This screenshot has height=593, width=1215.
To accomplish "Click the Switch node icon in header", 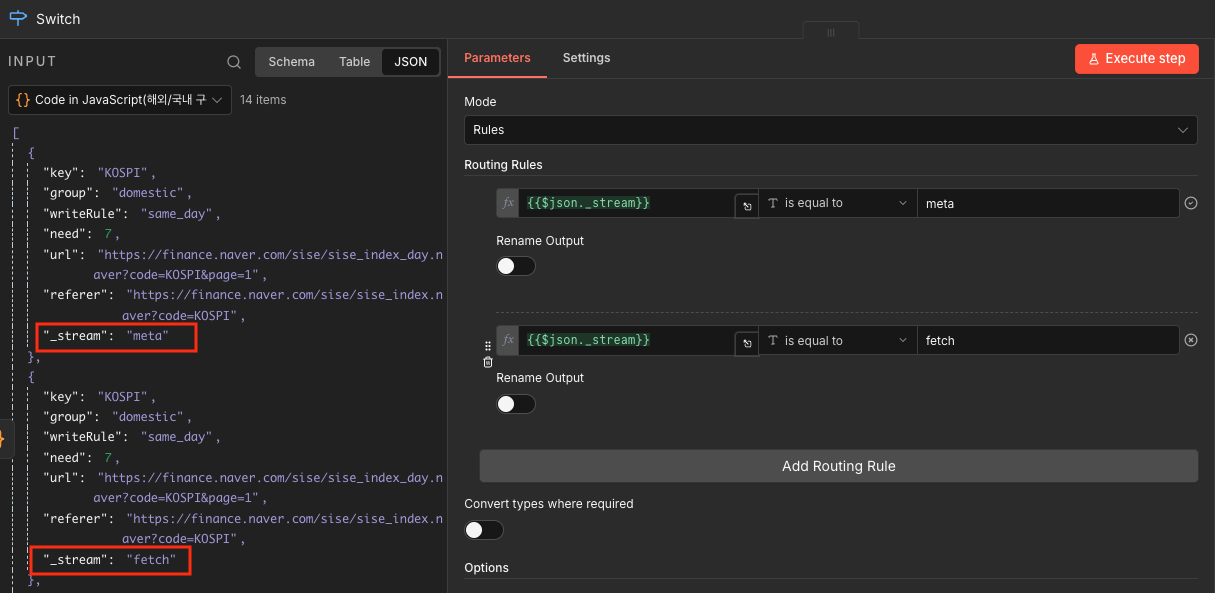I will point(17,18).
